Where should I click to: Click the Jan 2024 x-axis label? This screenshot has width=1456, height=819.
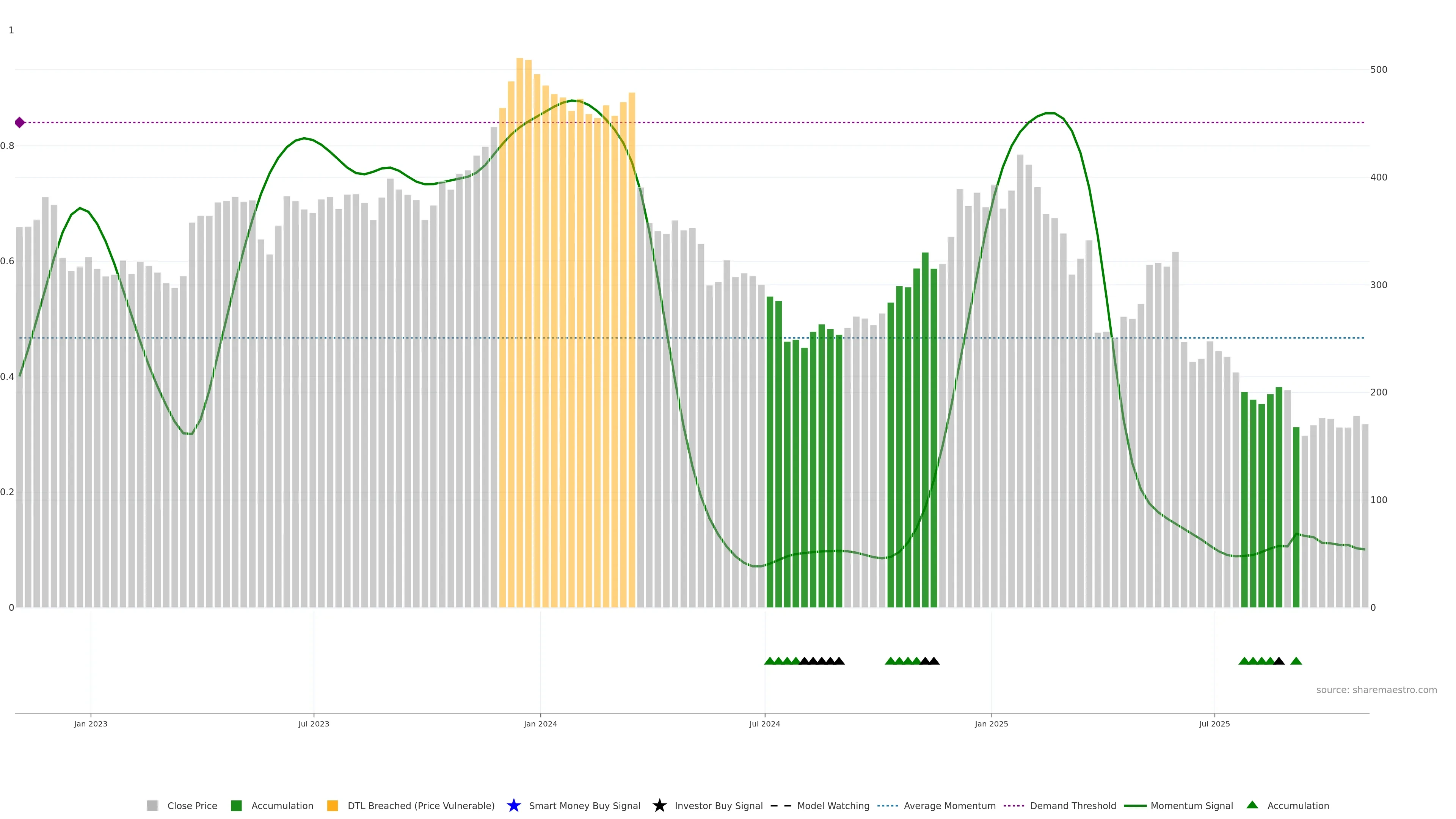tap(540, 723)
